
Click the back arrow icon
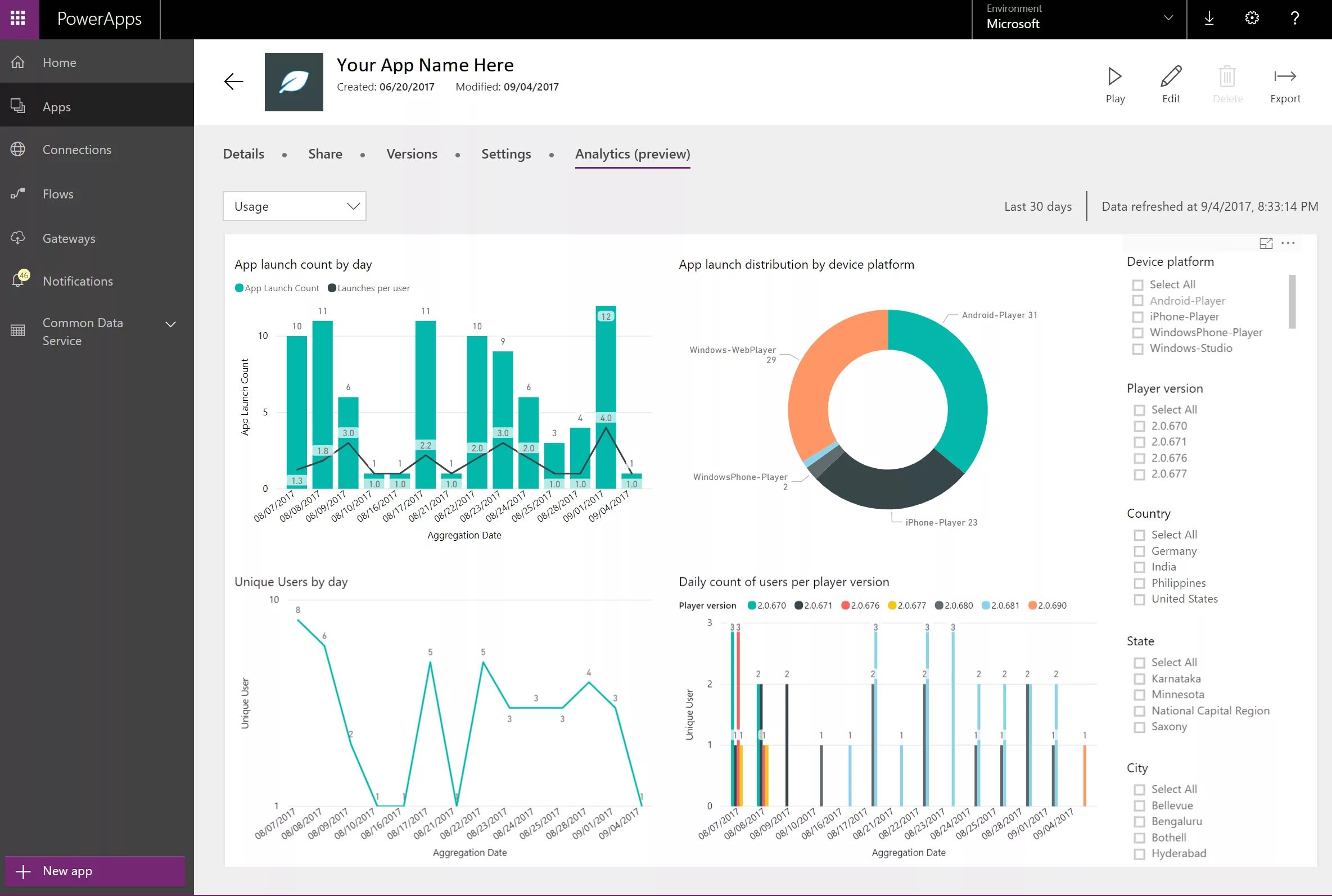[233, 82]
